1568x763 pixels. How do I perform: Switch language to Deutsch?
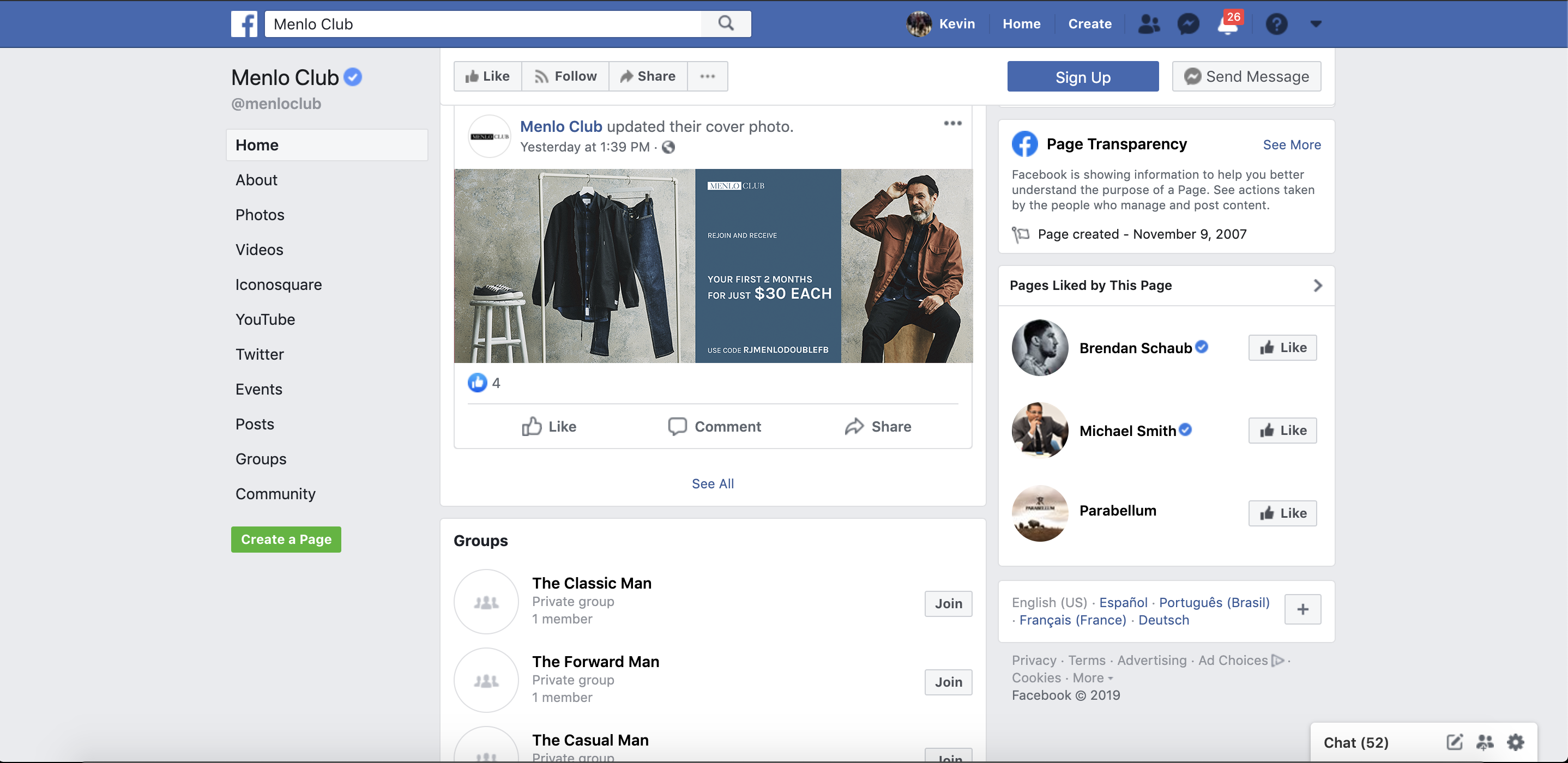point(1163,620)
